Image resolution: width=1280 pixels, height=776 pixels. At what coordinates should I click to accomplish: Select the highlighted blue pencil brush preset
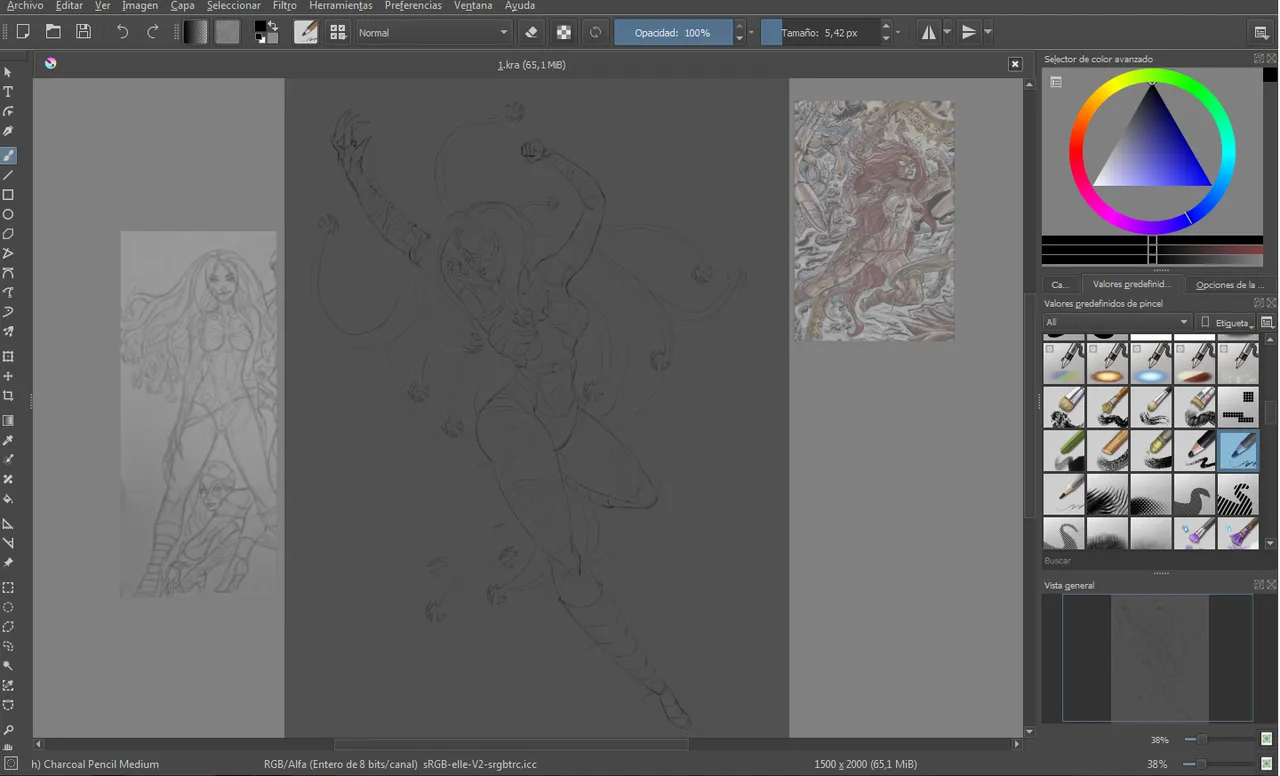1239,450
